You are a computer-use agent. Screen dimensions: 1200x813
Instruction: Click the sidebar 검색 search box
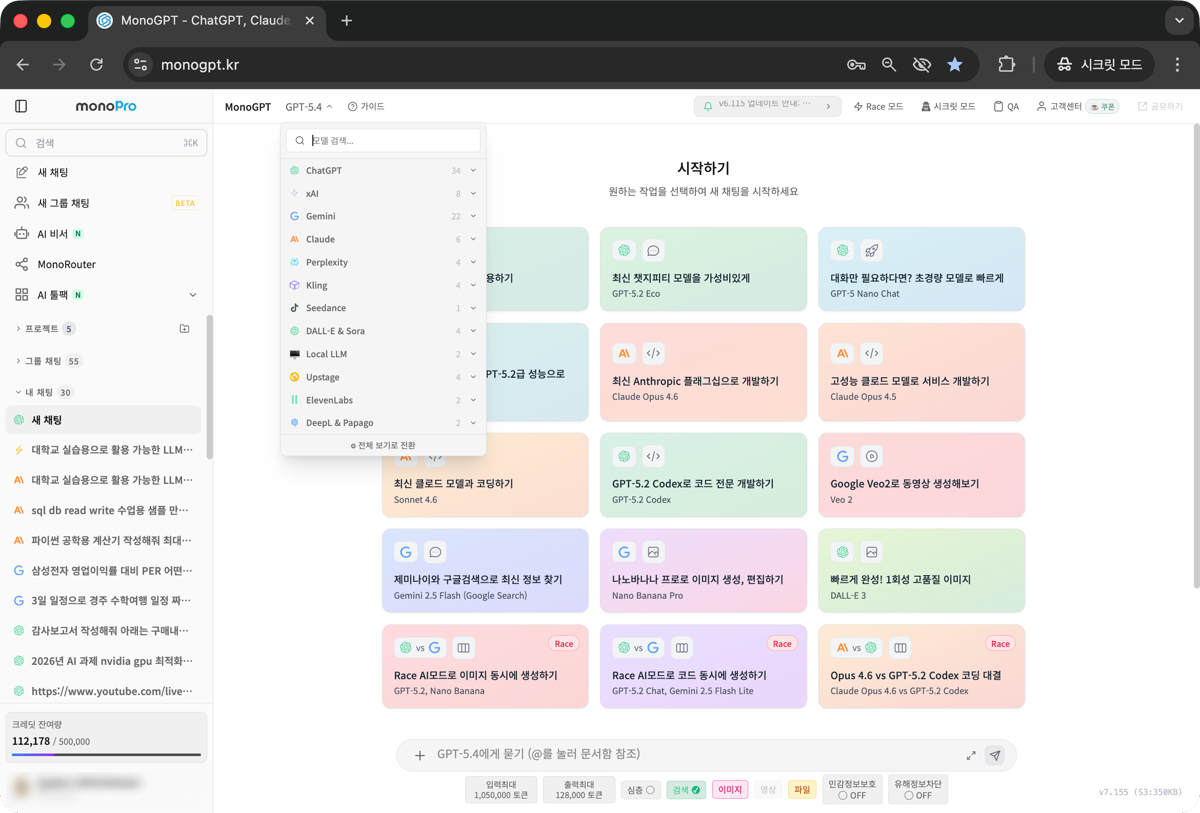coord(106,143)
